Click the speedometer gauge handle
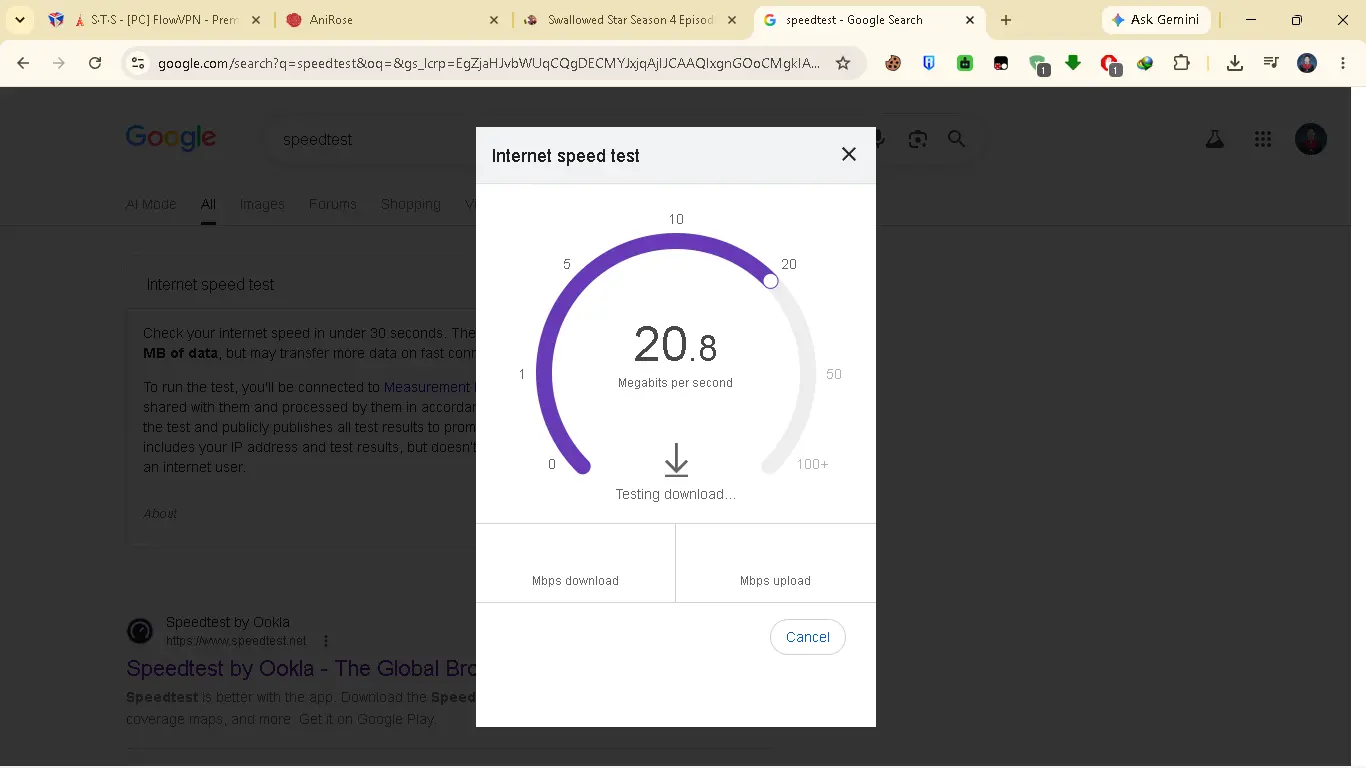This screenshot has height=768, width=1366. (x=770, y=281)
